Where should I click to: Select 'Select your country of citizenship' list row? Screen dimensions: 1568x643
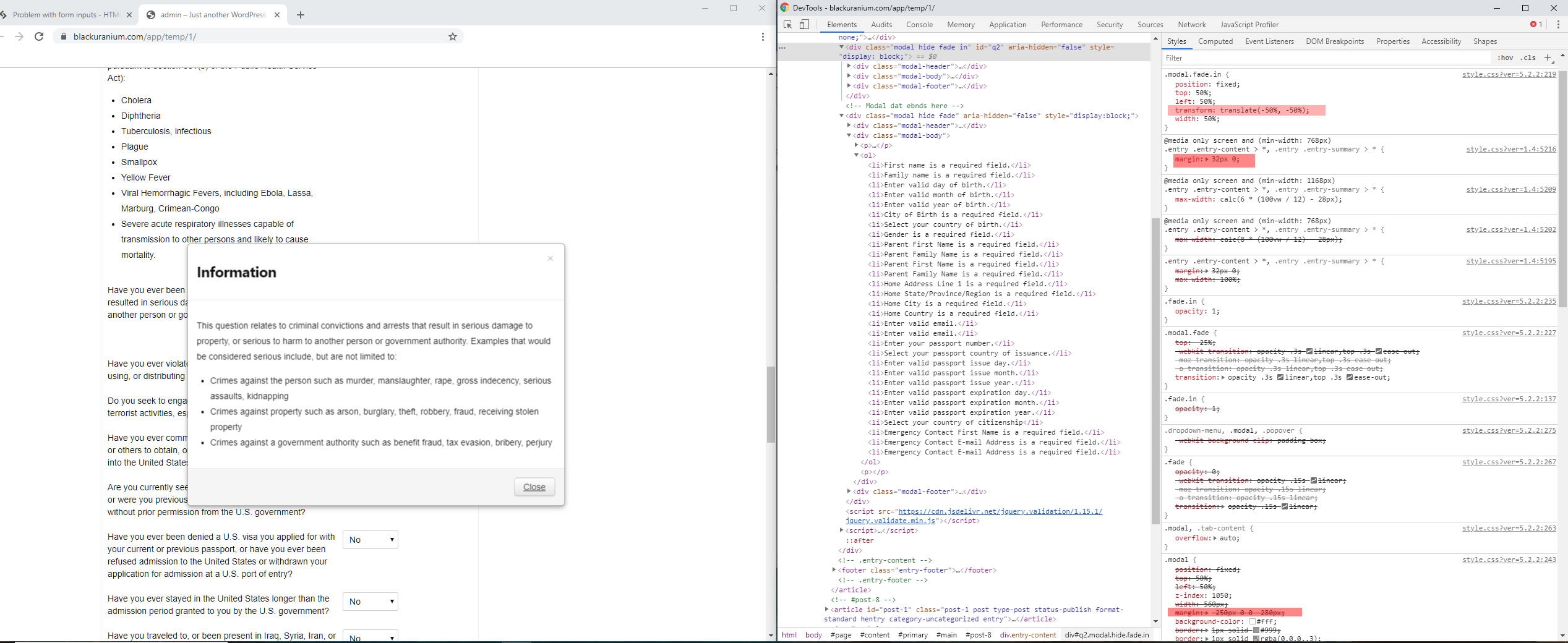[955, 422]
